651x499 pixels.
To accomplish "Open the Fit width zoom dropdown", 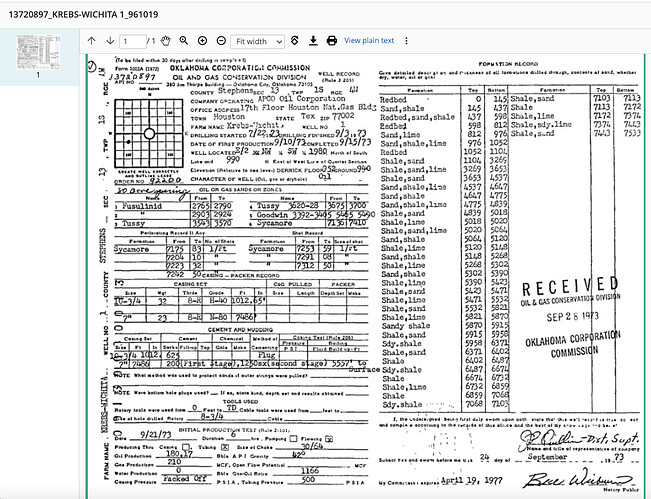I will [x=258, y=41].
